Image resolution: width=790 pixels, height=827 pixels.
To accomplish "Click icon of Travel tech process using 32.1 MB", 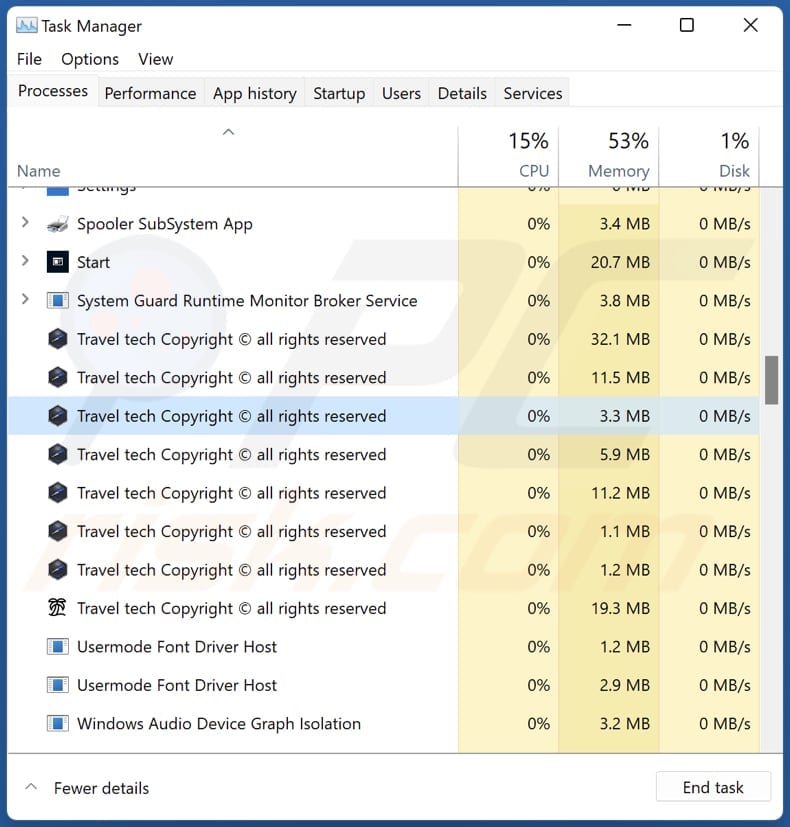I will tap(57, 339).
